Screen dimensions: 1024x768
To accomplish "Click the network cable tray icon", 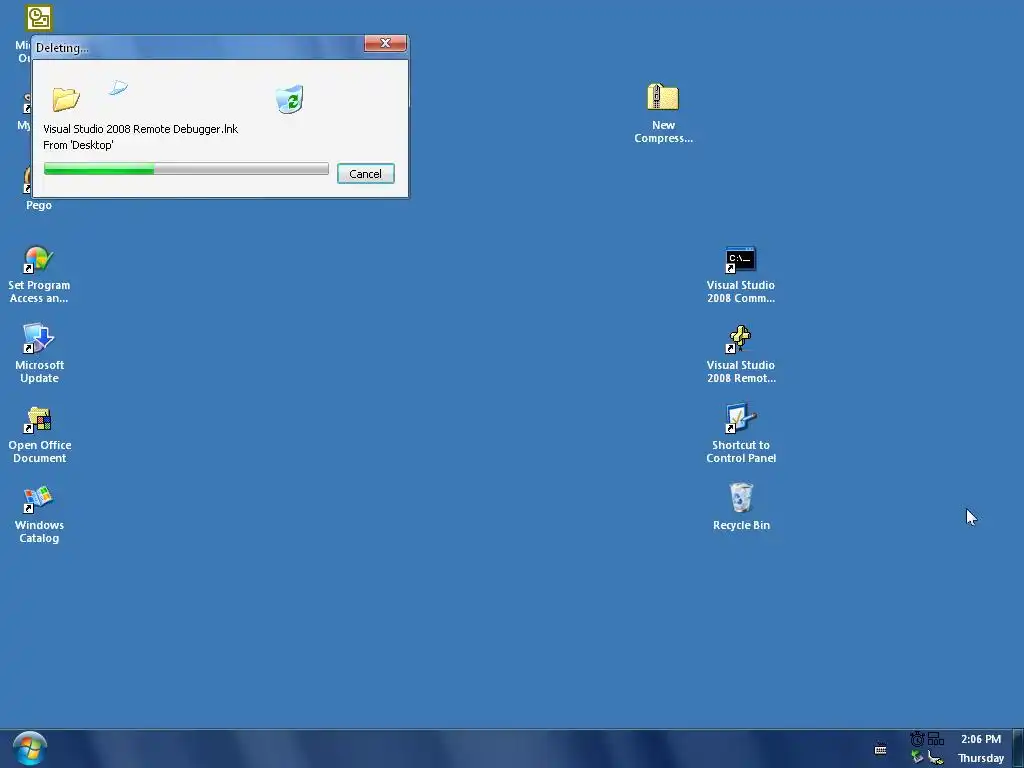I will [x=936, y=758].
